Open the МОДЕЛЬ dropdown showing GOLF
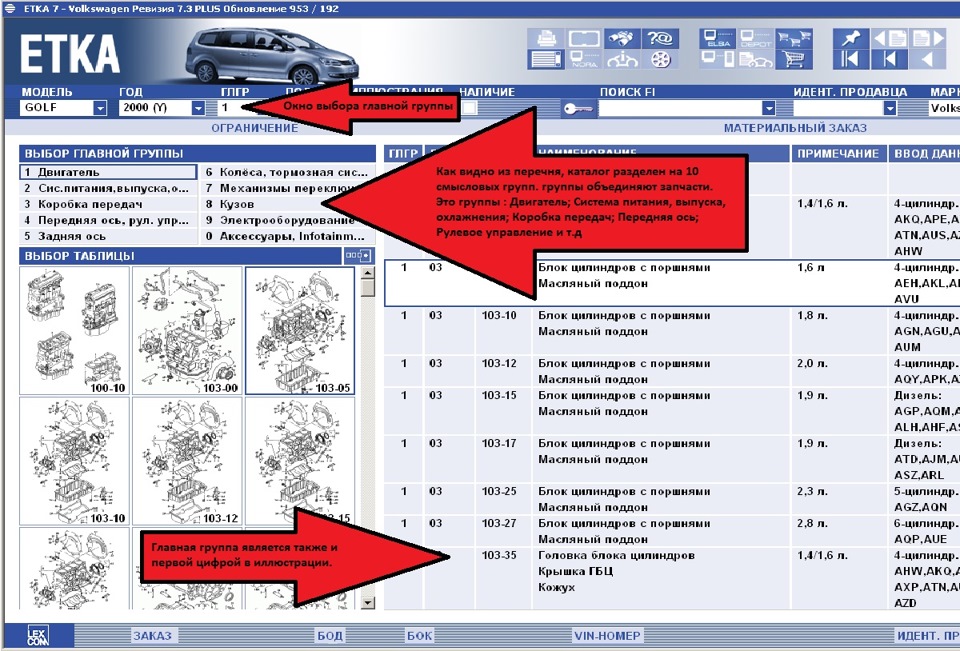 pos(100,108)
